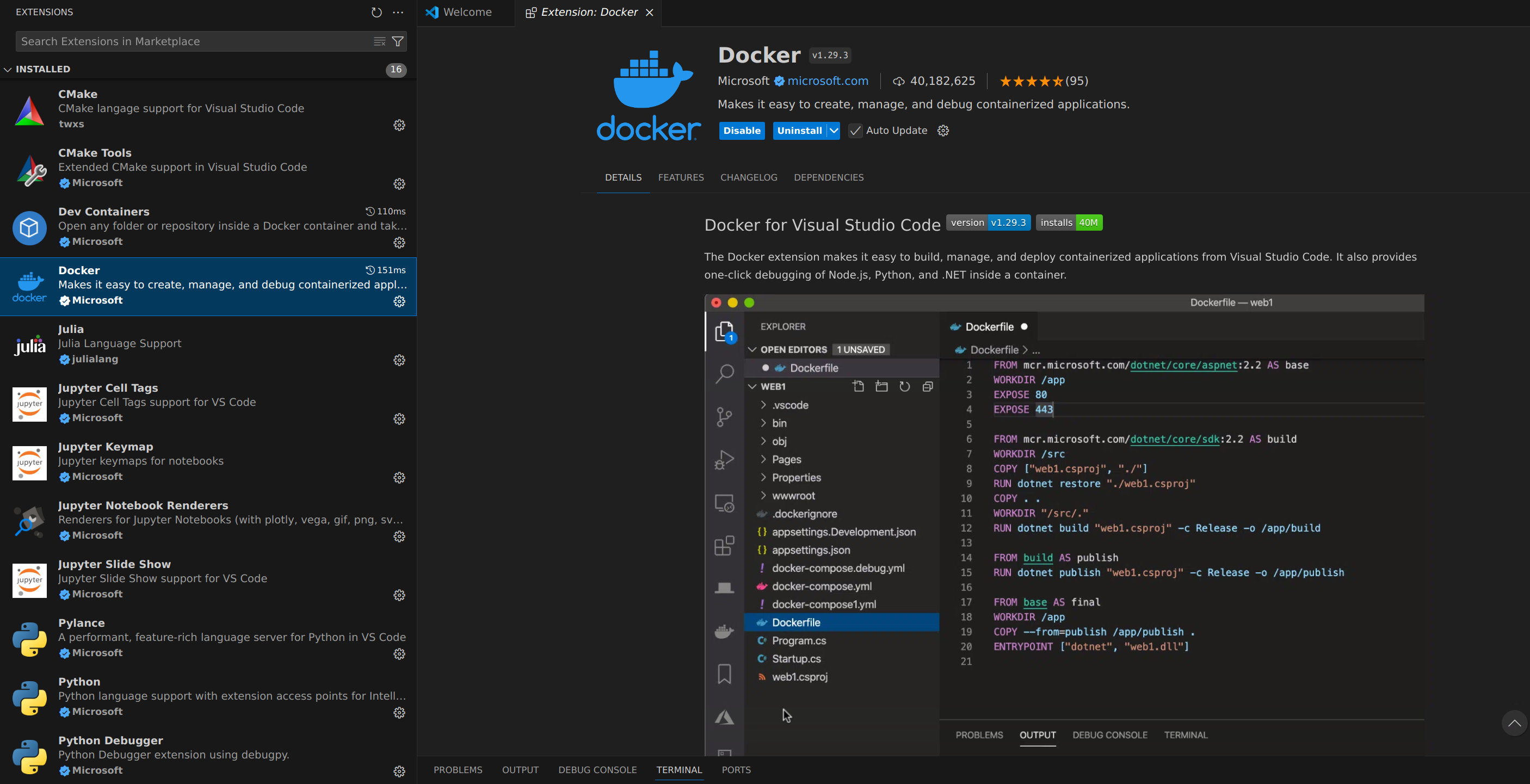
Task: Click the Disable button
Action: [741, 131]
